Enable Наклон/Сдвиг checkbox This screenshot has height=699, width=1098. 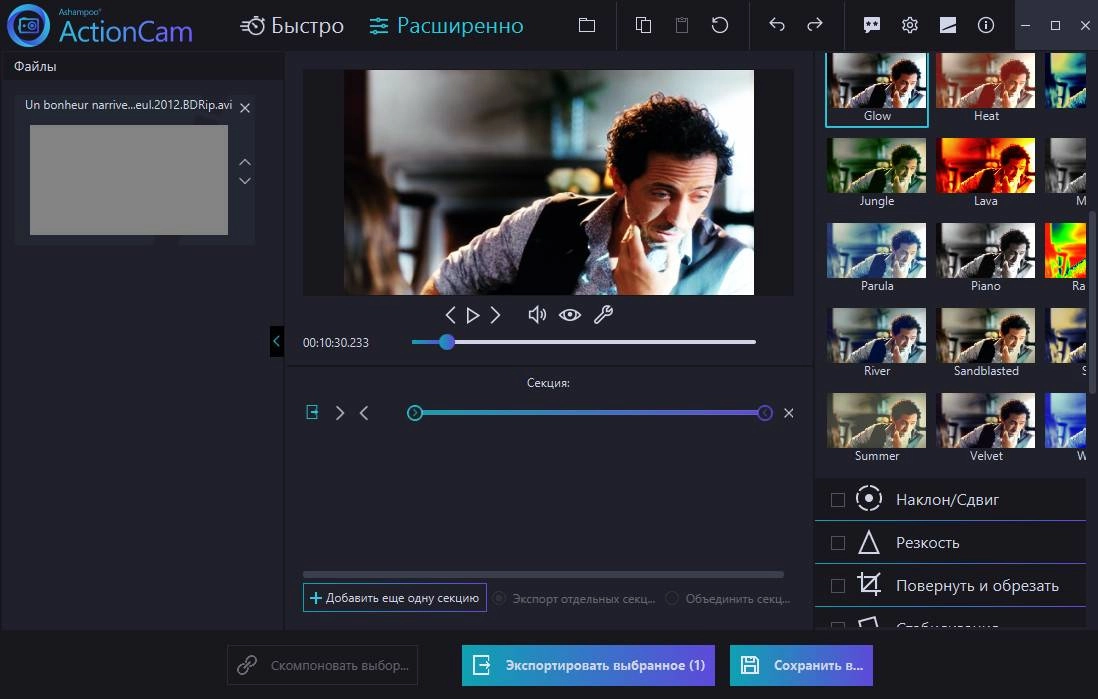click(838, 500)
